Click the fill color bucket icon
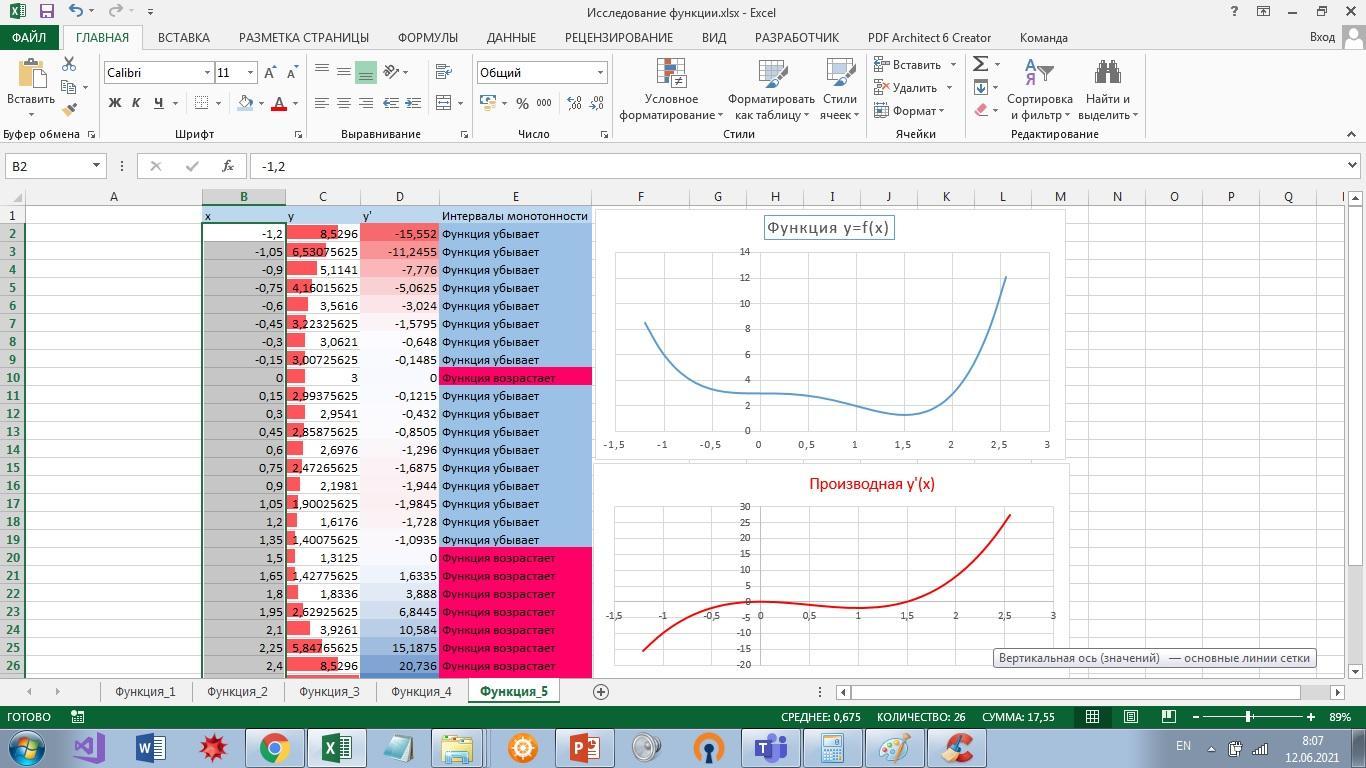This screenshot has height=768, width=1366. pos(245,103)
